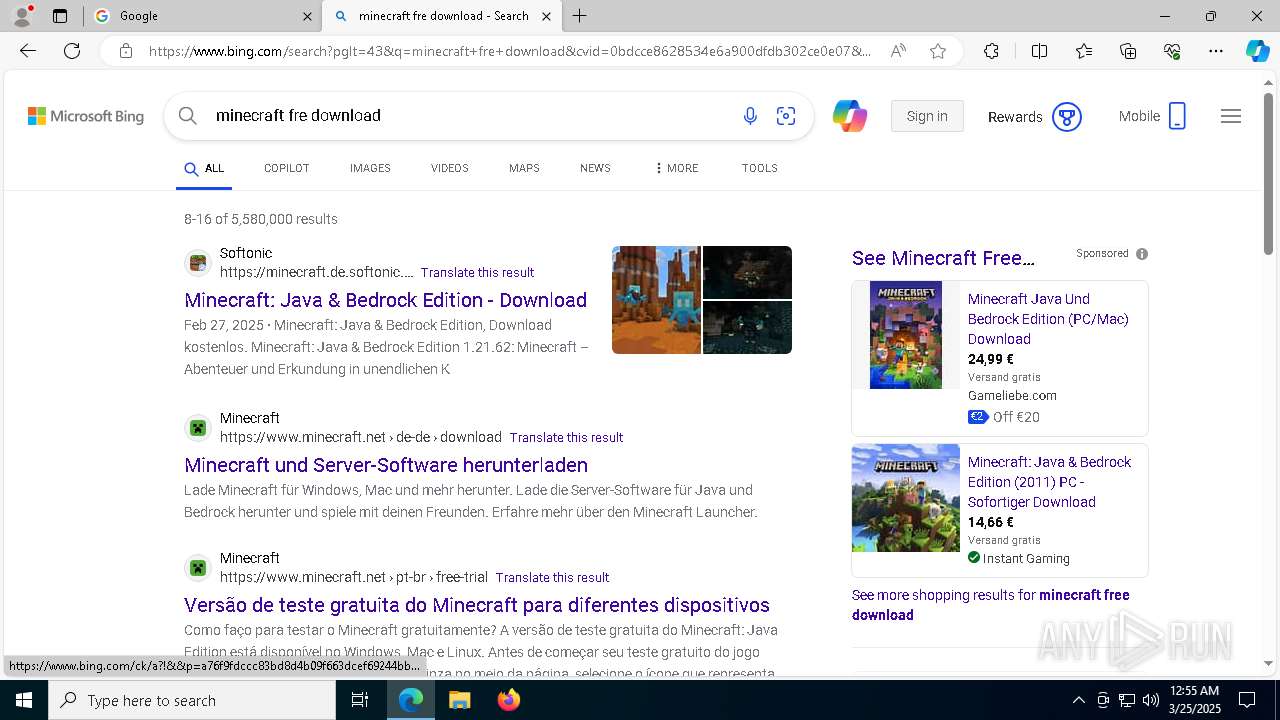Open Browser essentials heart icon

click(x=1172, y=51)
